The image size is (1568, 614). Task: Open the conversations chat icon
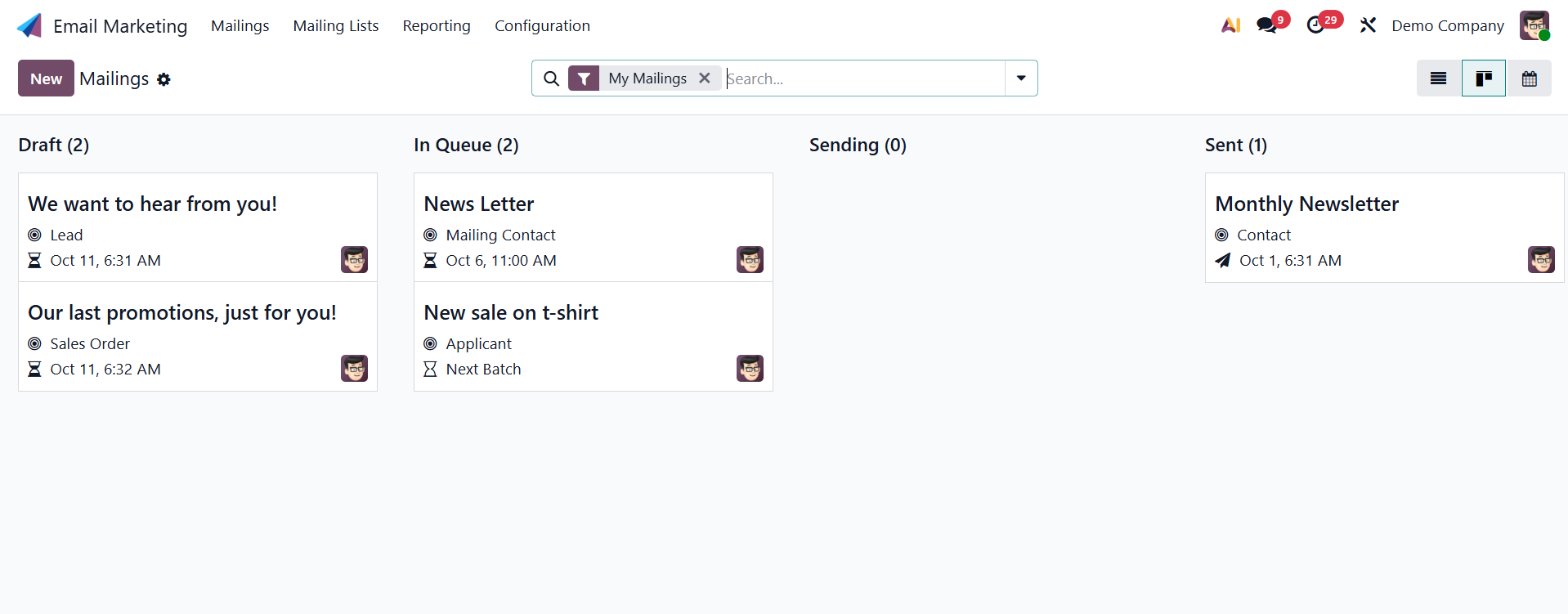coord(1267,25)
